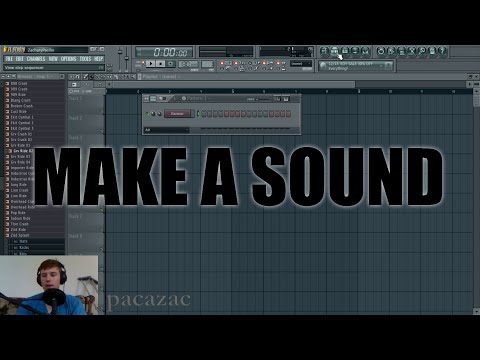Click the song time display
This screenshot has height=360, width=480.
(164, 52)
